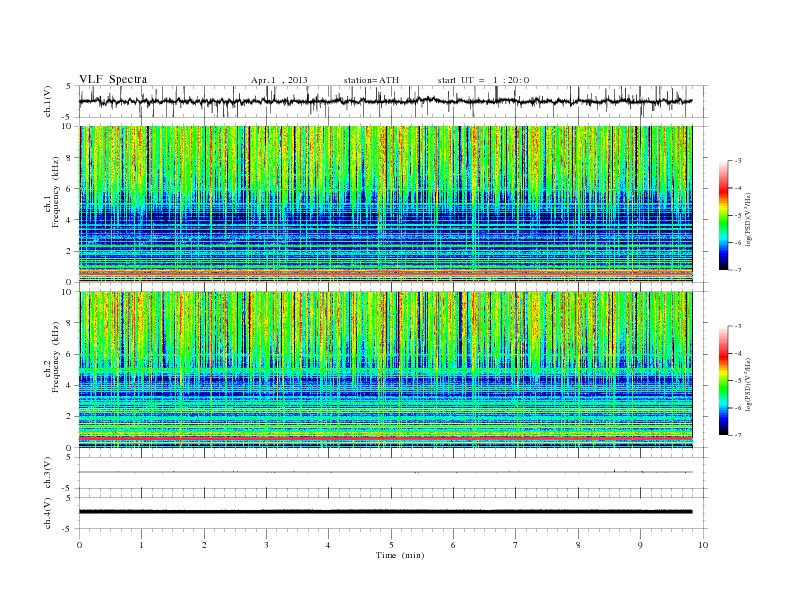Select the ch.1 "Frequency (kHz)" axis label
The height and width of the screenshot is (612, 792).
pyautogui.click(x=56, y=192)
